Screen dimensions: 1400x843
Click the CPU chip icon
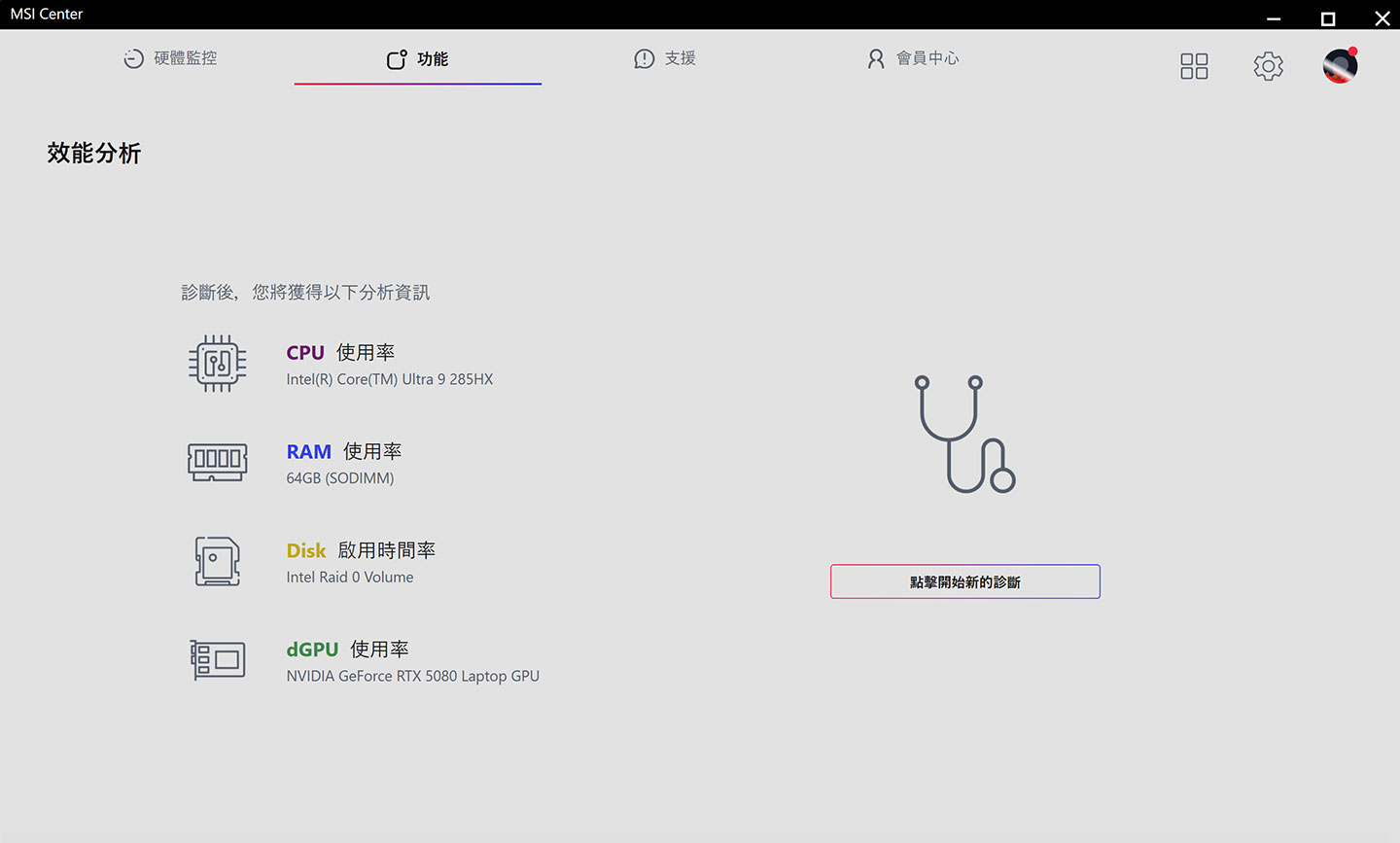pos(218,364)
